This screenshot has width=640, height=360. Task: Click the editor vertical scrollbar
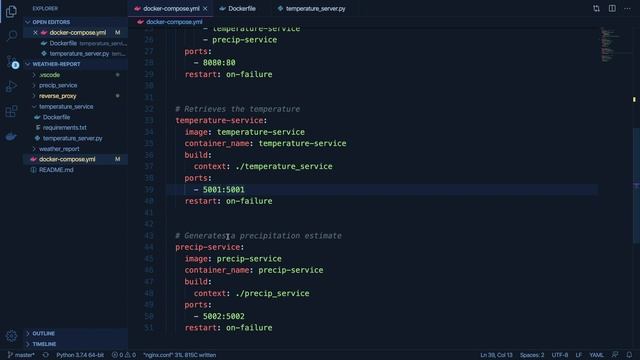[636, 186]
